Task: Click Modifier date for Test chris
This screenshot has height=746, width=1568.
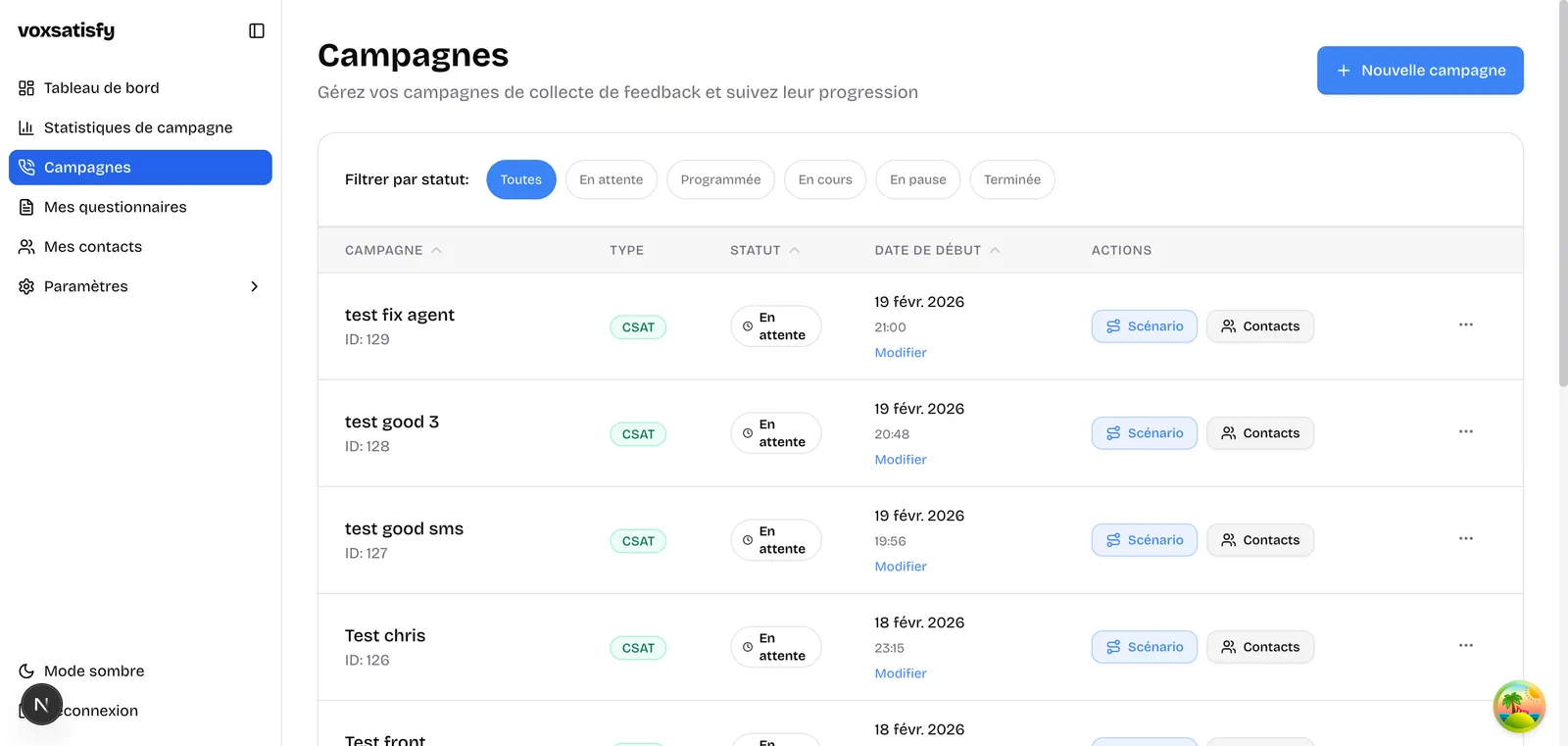Action: point(901,673)
